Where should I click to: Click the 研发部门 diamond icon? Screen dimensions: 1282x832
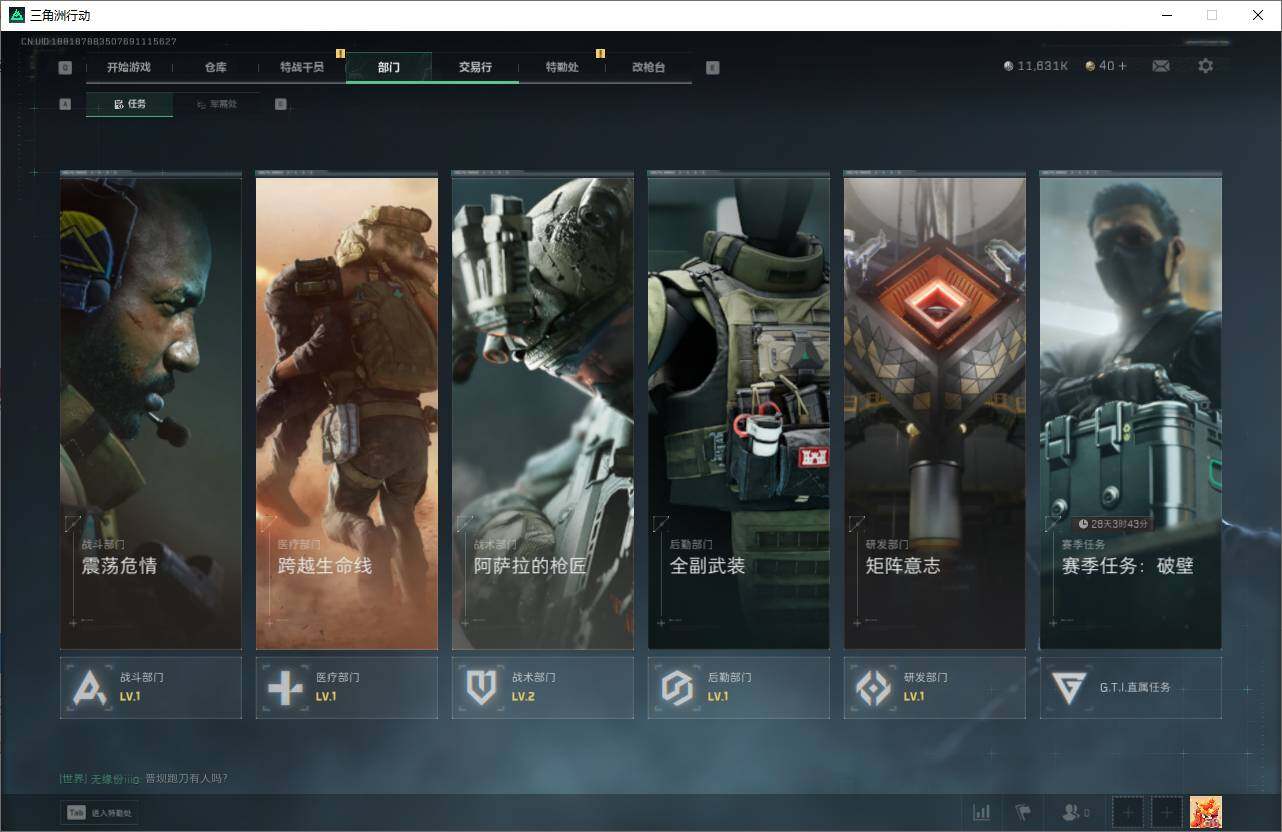pyautogui.click(x=874, y=688)
